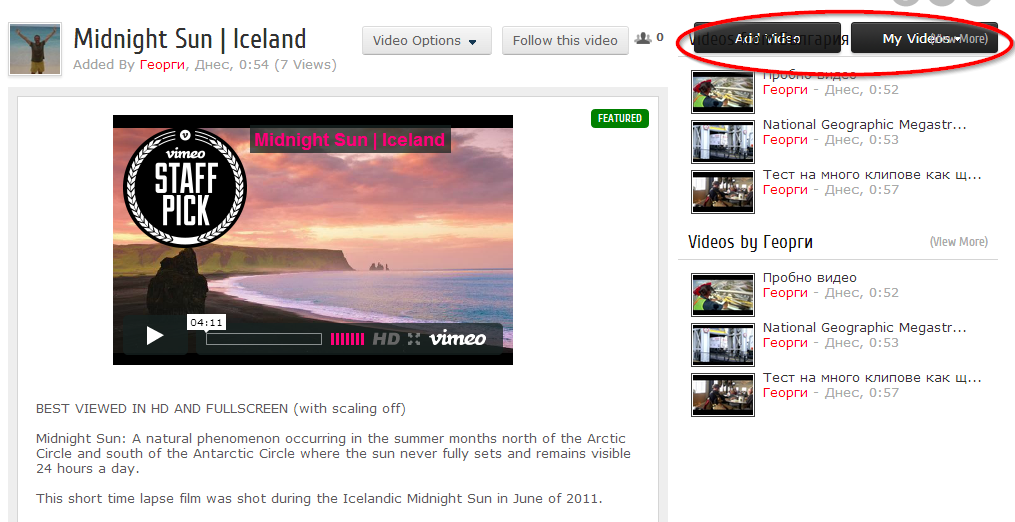Click National Geographic Megastr... title under Videos by Георги

864,327
